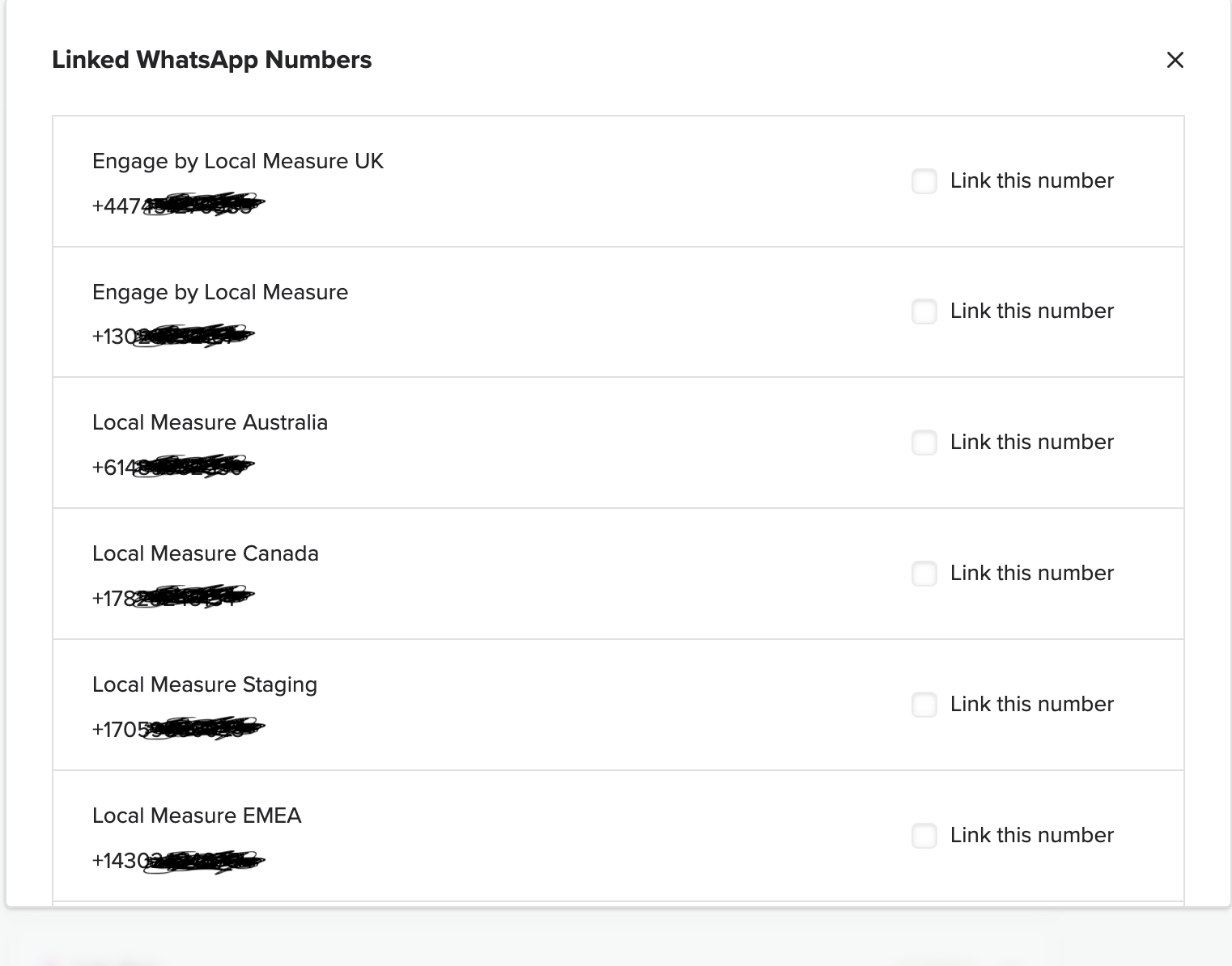Mark the Local Measure EMEA checkbox
The width and height of the screenshot is (1232, 966).
[x=924, y=836]
